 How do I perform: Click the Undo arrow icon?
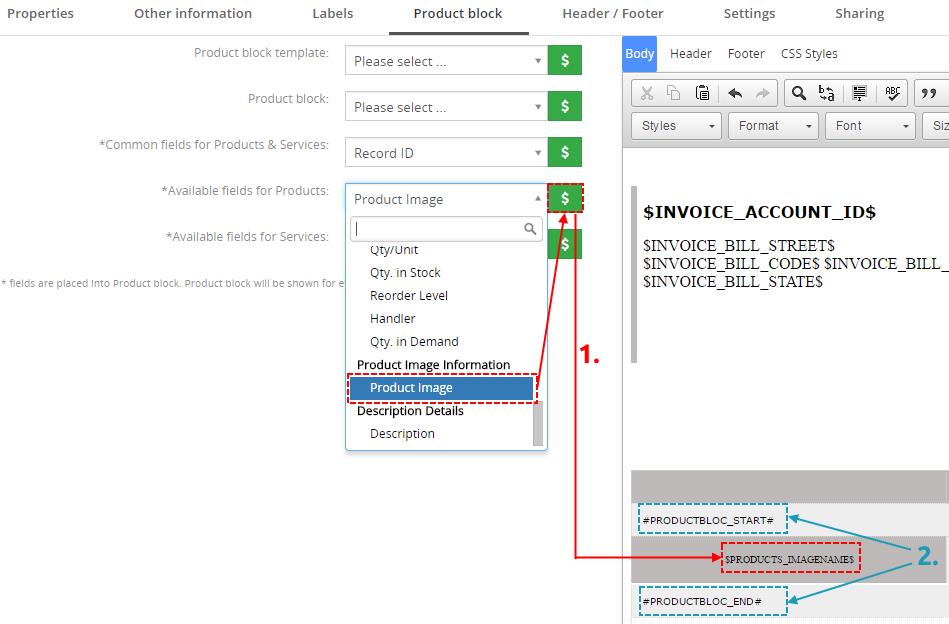(735, 93)
